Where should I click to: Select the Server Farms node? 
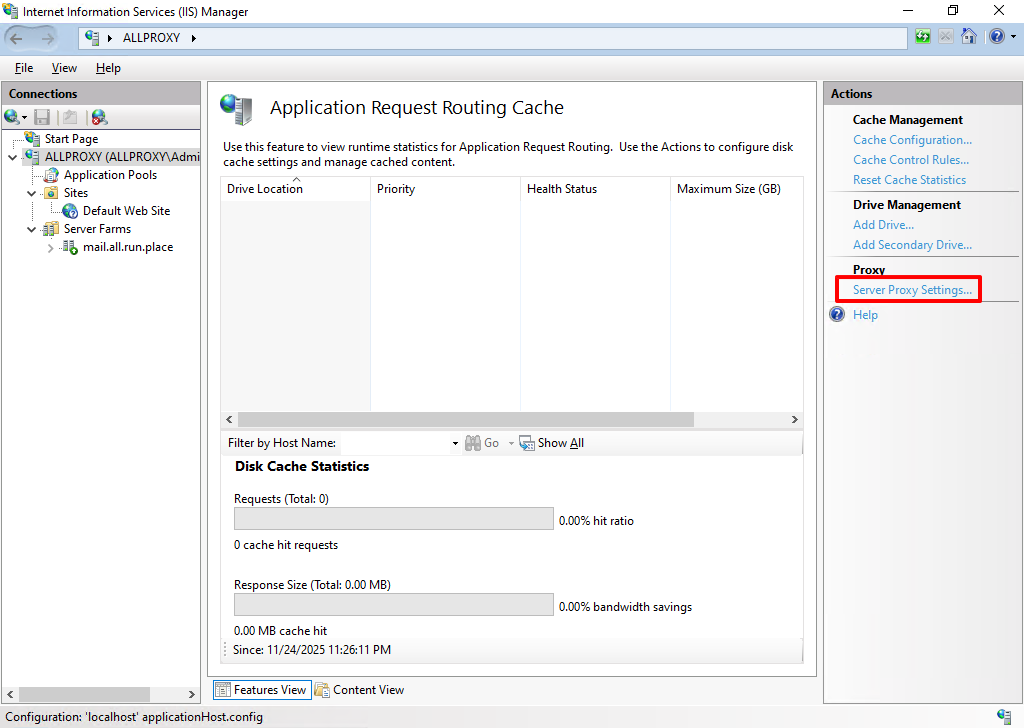click(x=97, y=229)
